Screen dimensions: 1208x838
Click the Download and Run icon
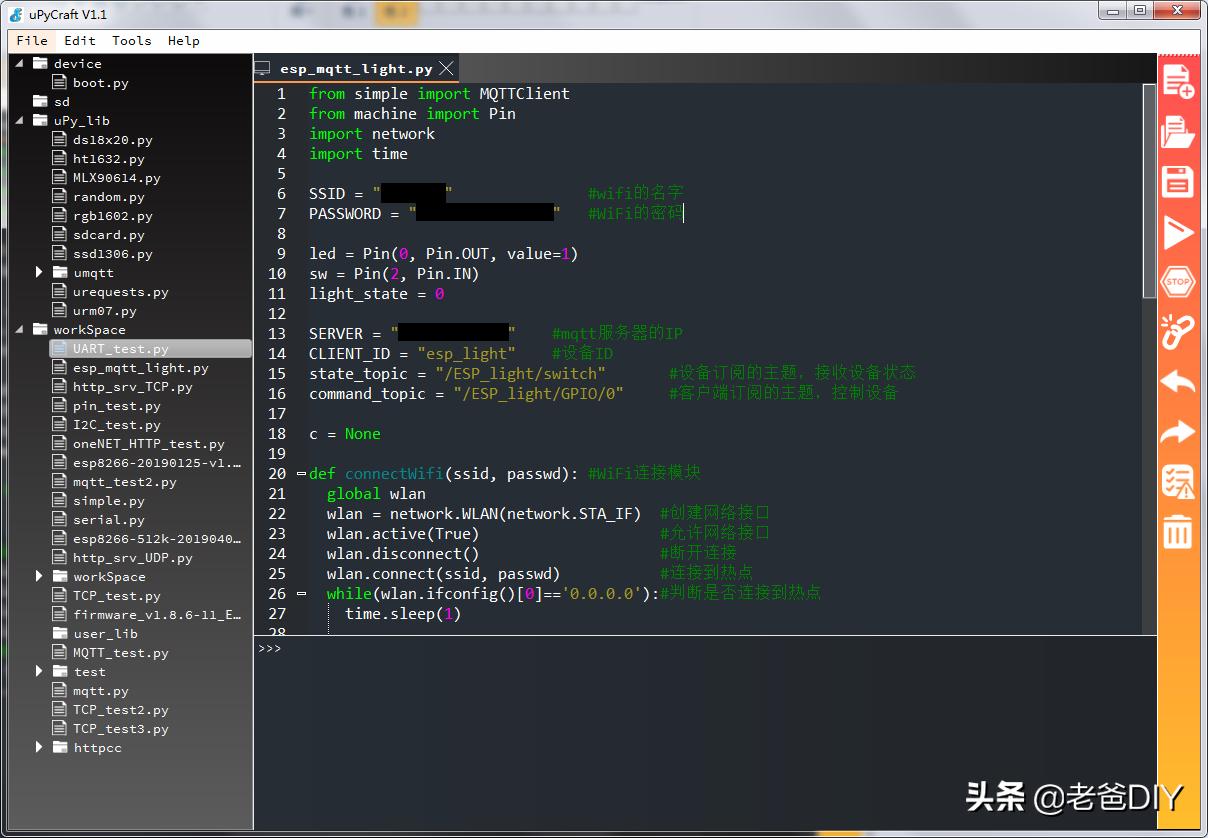pos(1178,232)
